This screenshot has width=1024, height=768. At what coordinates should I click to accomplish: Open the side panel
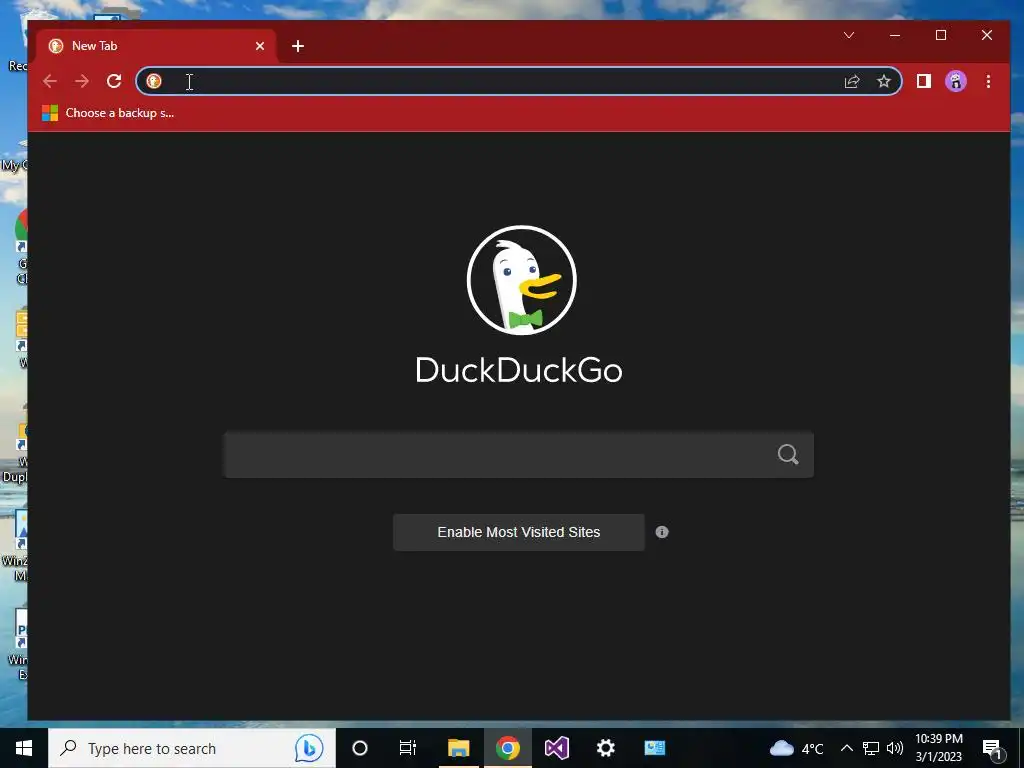923,81
